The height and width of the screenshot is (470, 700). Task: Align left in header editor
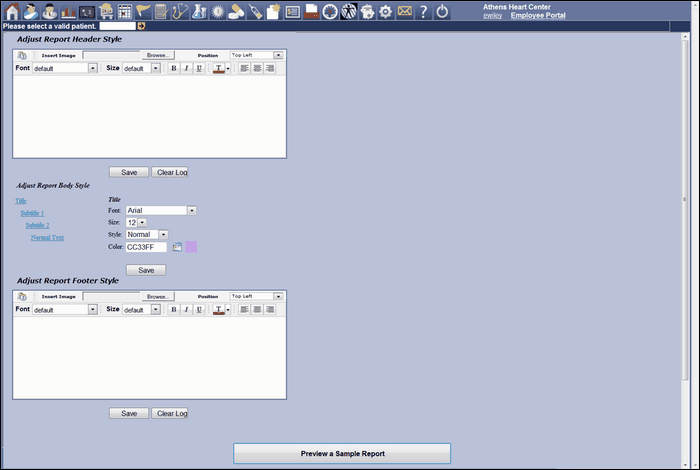pyautogui.click(x=244, y=68)
